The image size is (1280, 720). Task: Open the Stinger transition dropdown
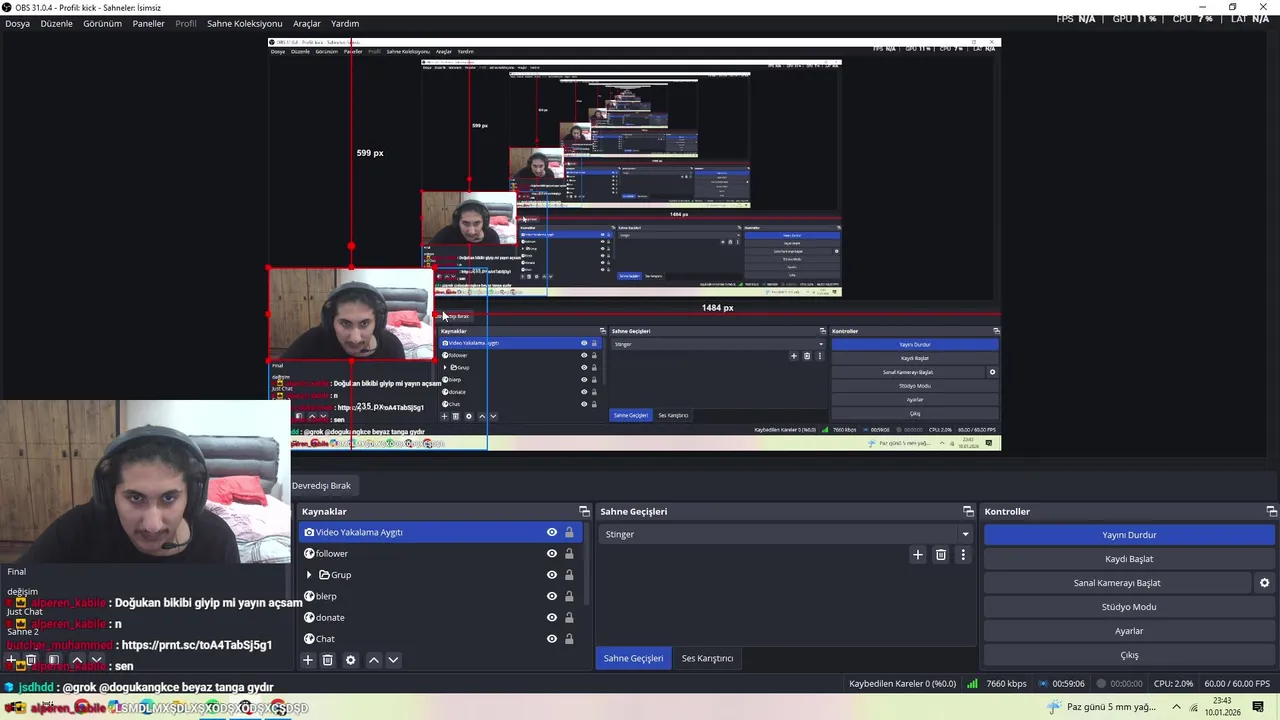tap(786, 534)
